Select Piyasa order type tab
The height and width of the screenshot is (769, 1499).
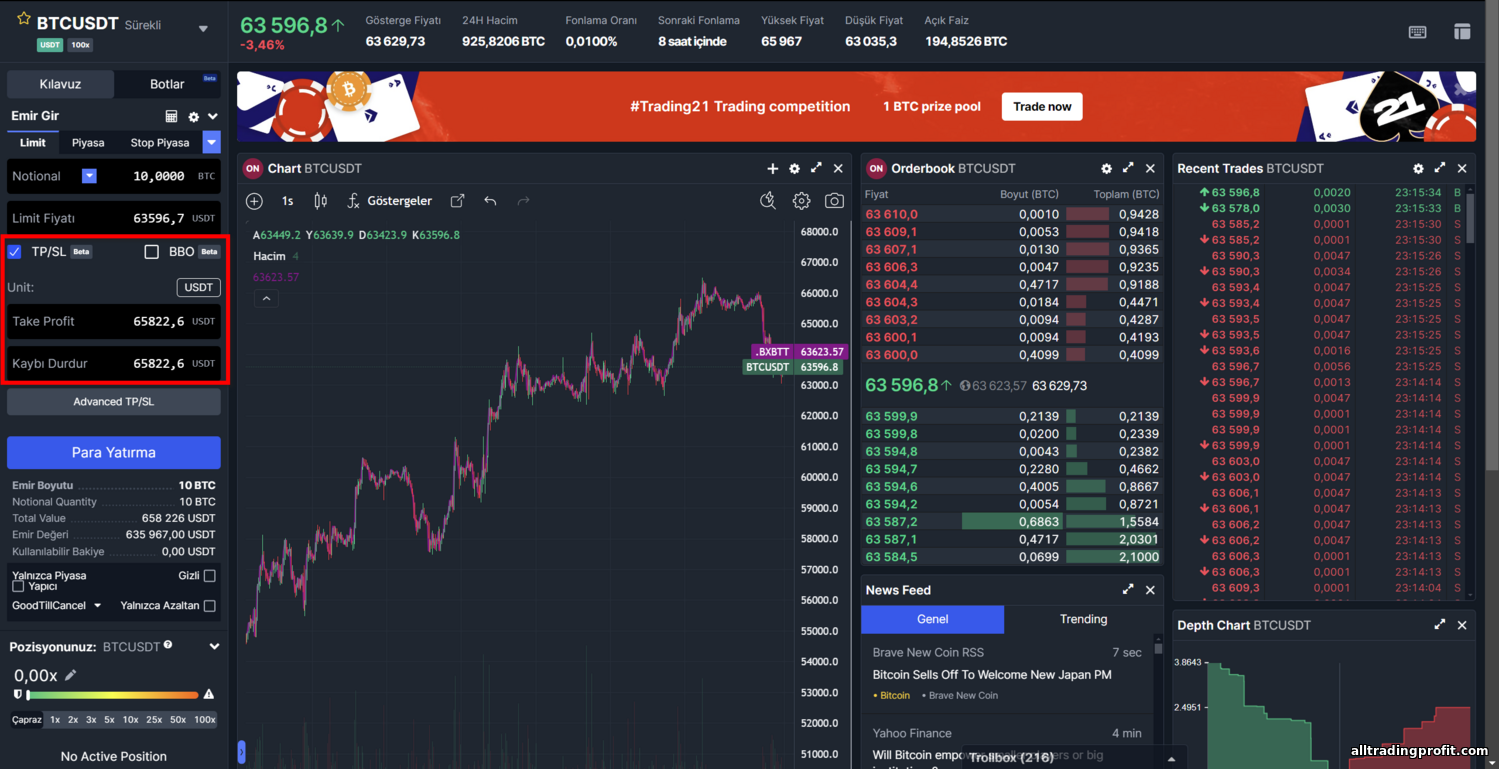tap(88, 143)
